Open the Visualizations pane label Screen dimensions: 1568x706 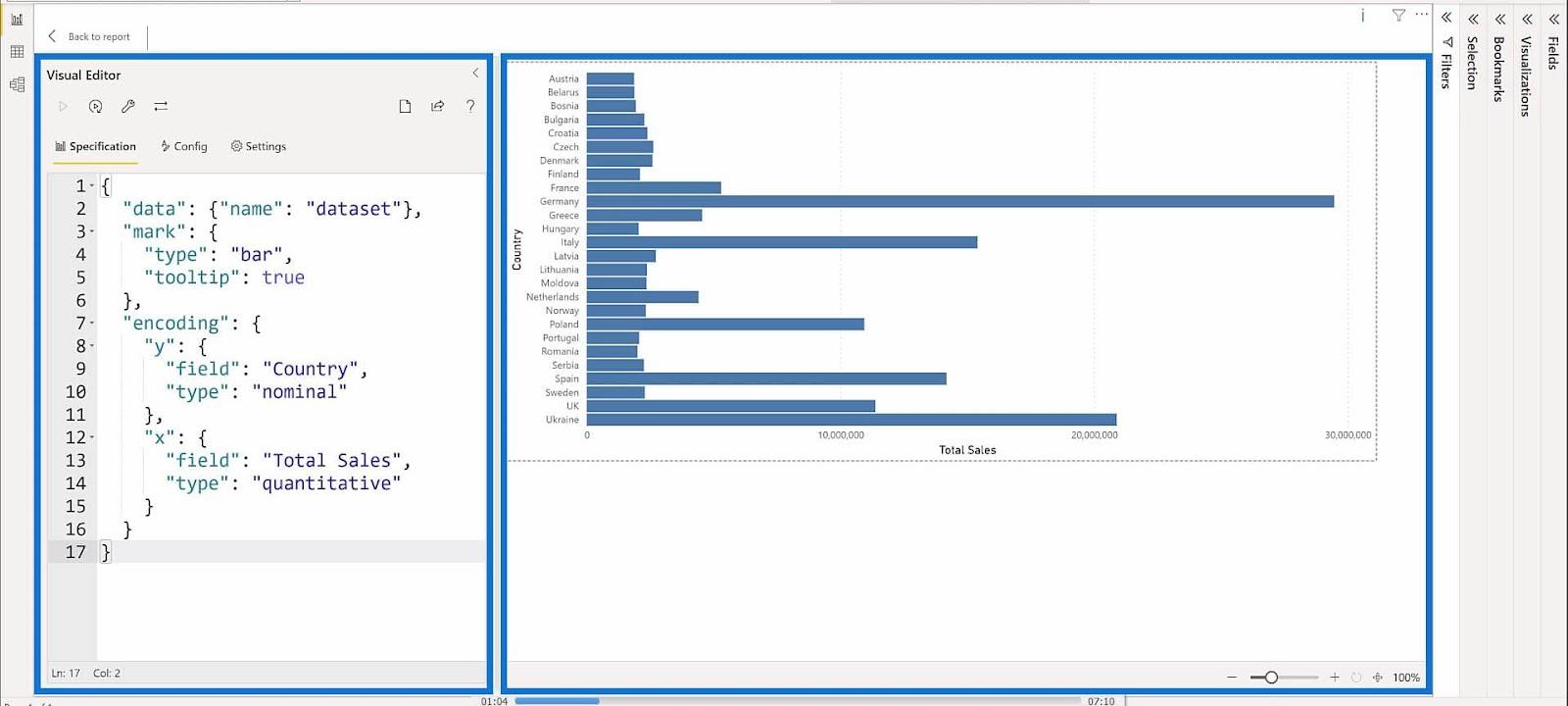click(1526, 76)
